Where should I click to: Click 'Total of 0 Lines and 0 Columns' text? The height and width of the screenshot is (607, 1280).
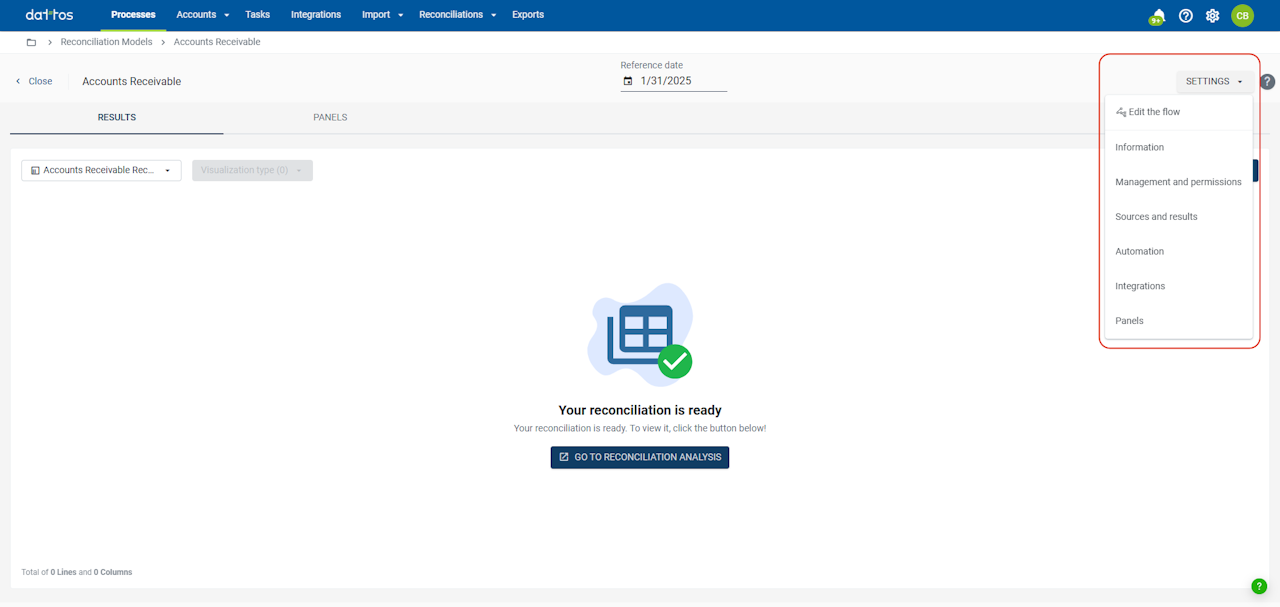[77, 572]
